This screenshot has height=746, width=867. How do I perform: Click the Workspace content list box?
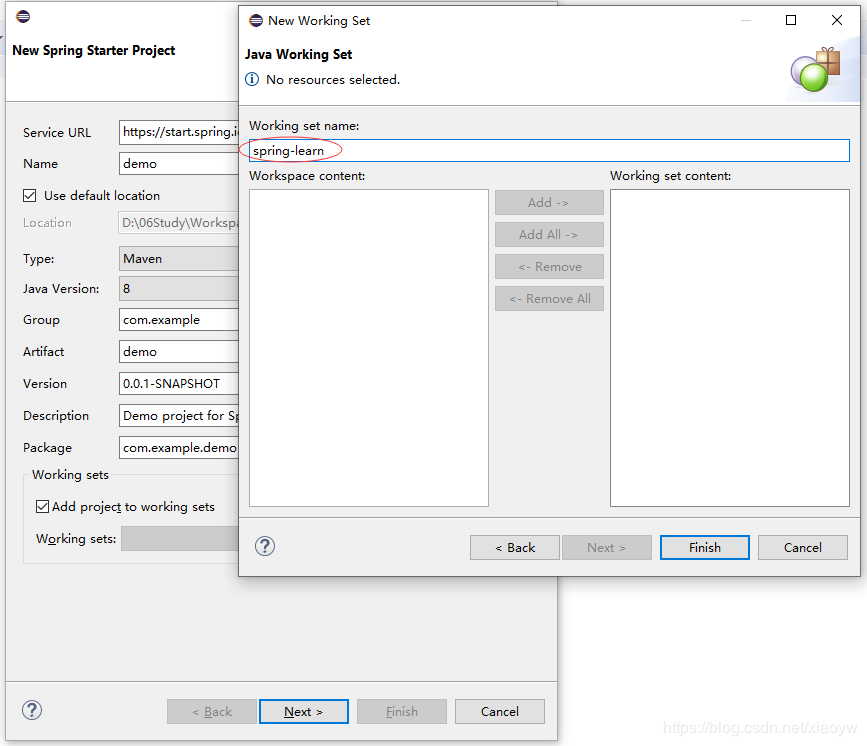click(369, 348)
